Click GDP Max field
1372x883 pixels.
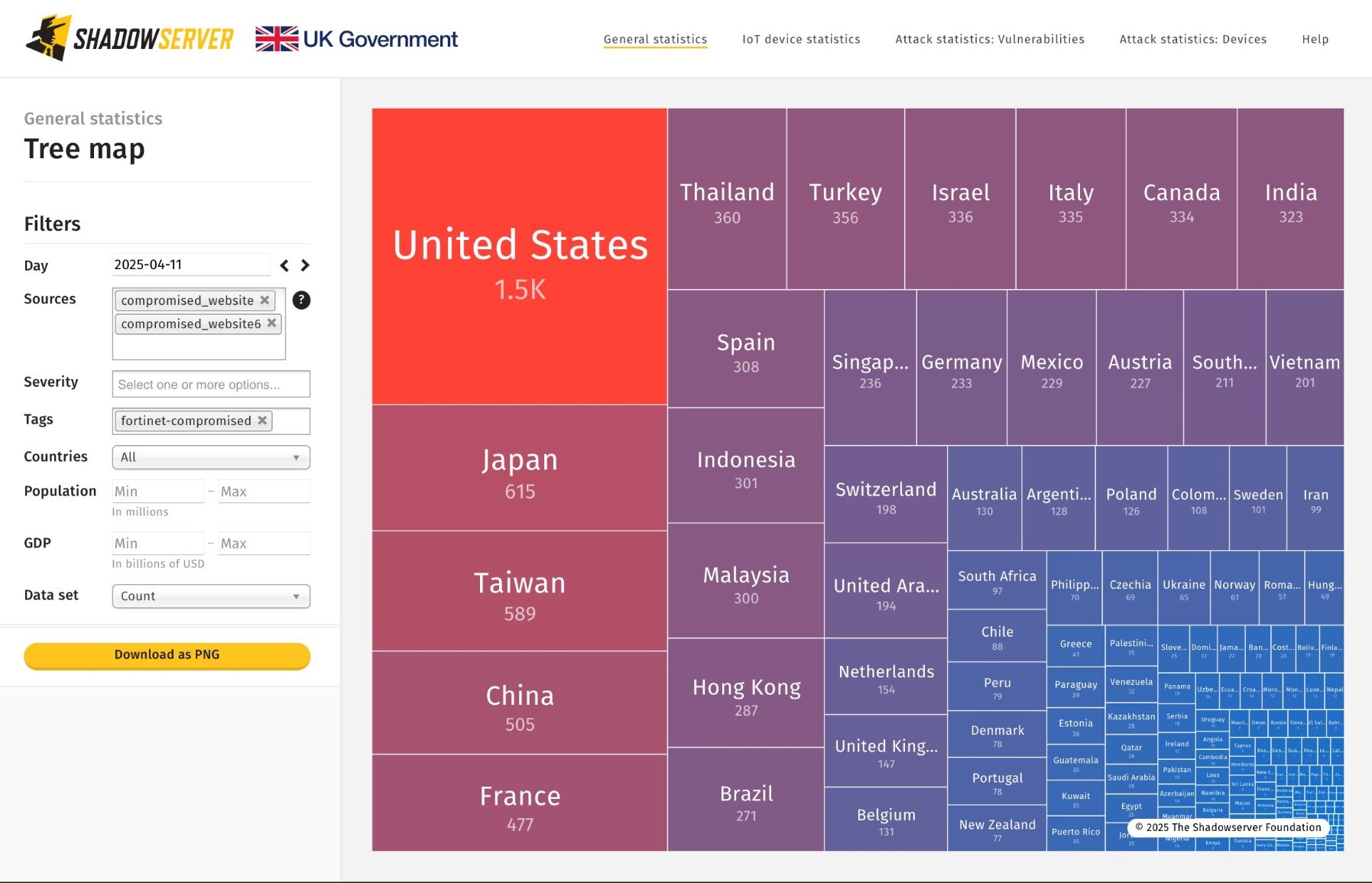[264, 544]
